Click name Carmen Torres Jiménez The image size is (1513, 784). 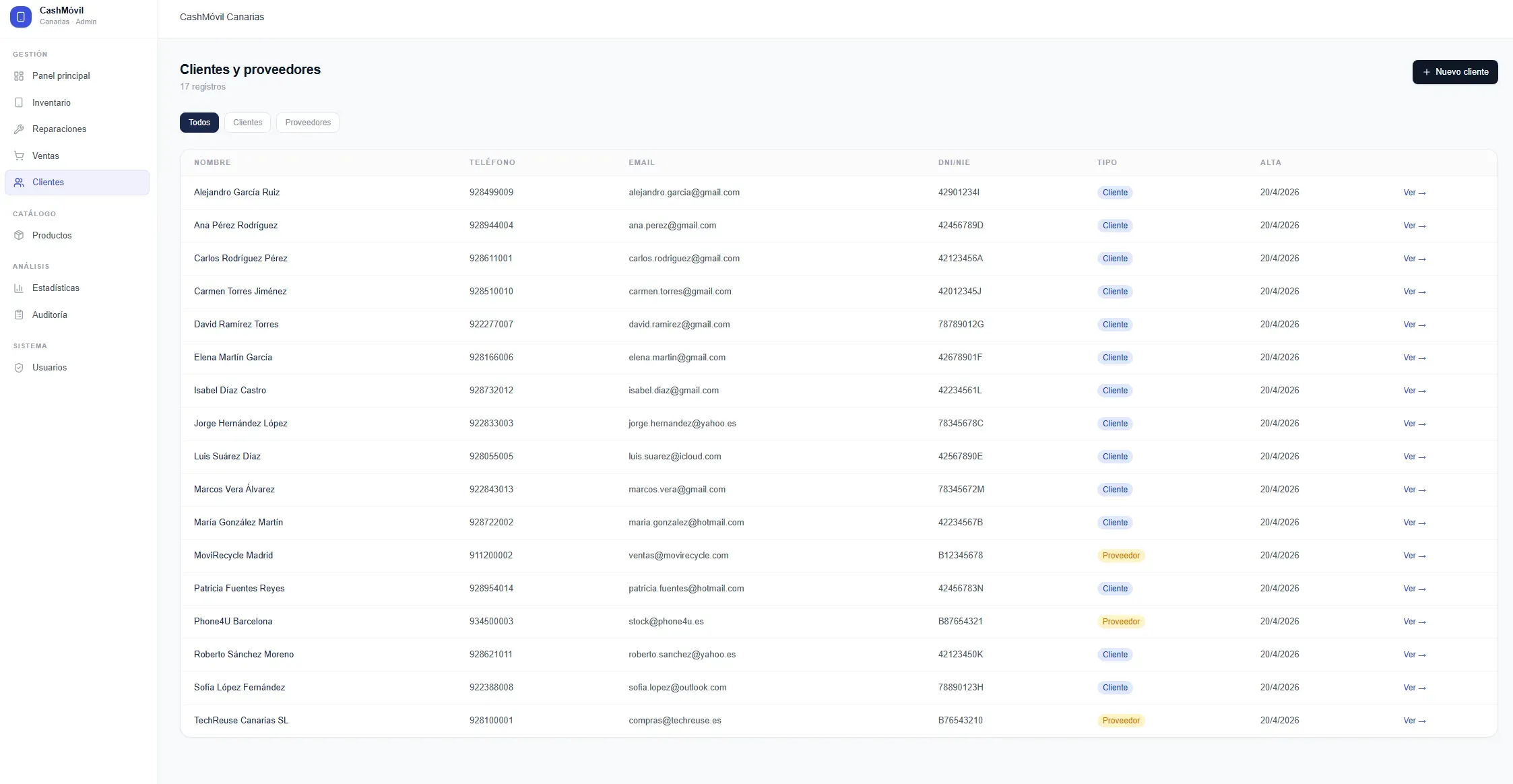click(x=240, y=292)
